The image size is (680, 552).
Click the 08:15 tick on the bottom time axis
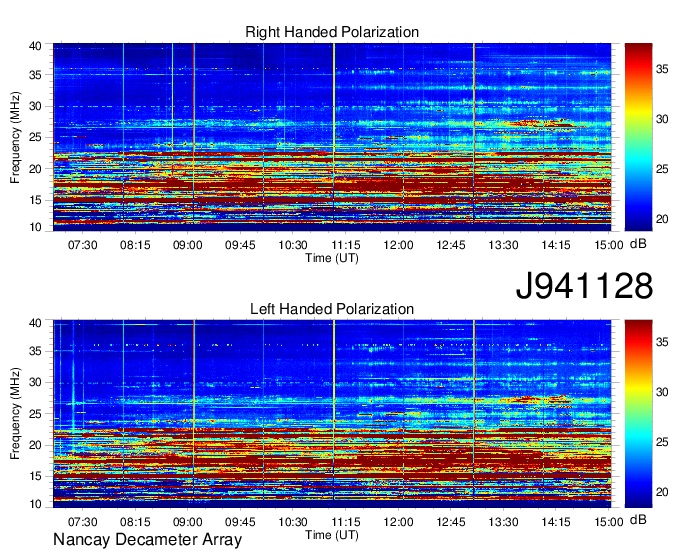point(135,522)
